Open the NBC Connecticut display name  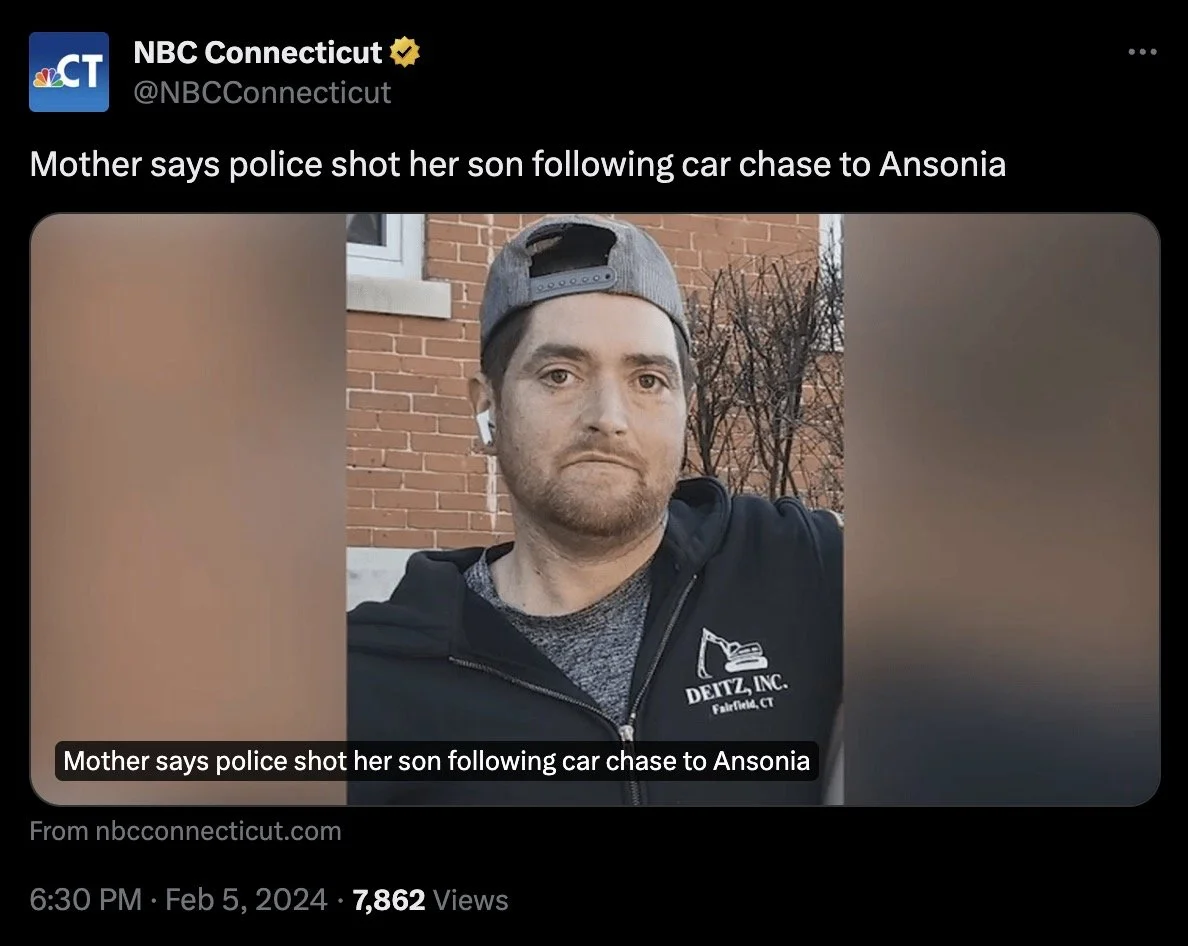258,52
